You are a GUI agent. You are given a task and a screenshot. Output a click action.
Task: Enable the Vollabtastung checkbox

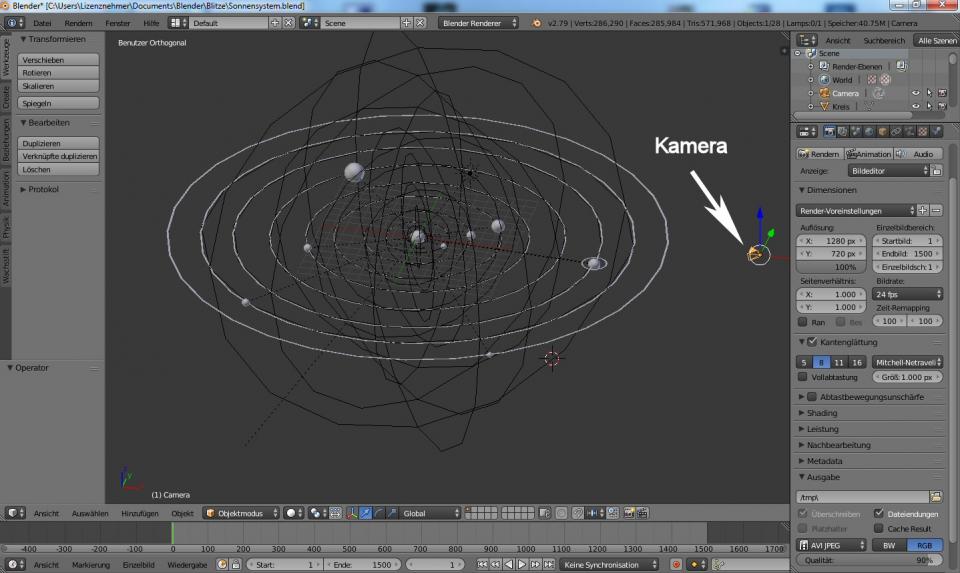[803, 377]
